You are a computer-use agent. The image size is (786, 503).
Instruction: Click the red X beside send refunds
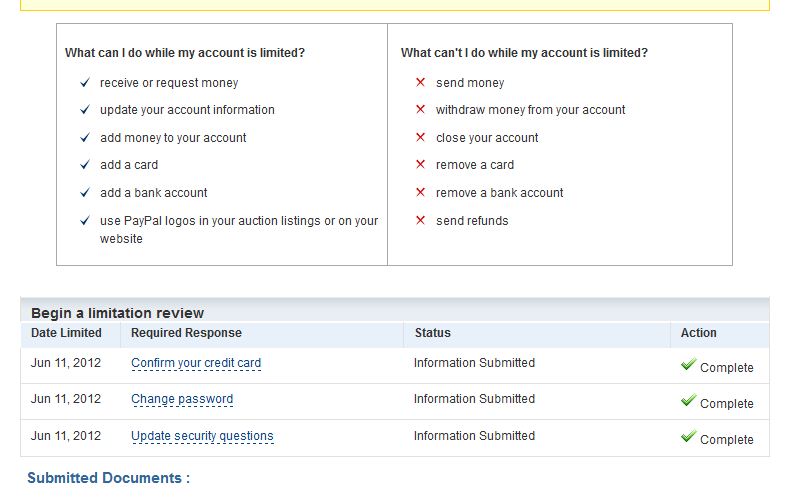coord(421,220)
